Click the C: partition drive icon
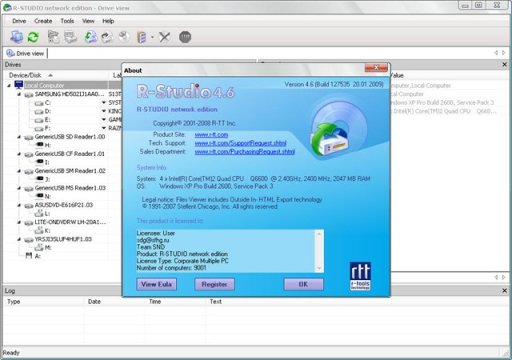This screenshot has width=512, height=360. pyautogui.click(x=39, y=103)
